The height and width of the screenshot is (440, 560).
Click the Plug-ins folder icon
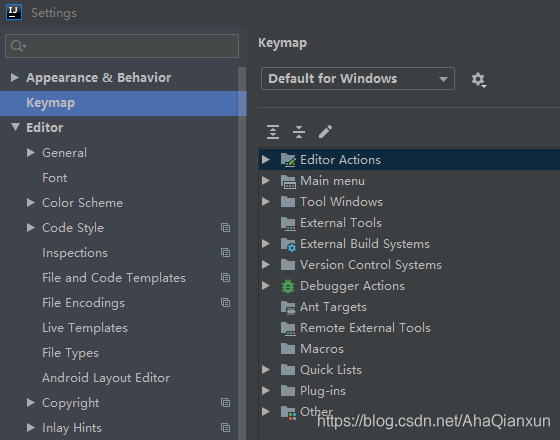point(288,391)
